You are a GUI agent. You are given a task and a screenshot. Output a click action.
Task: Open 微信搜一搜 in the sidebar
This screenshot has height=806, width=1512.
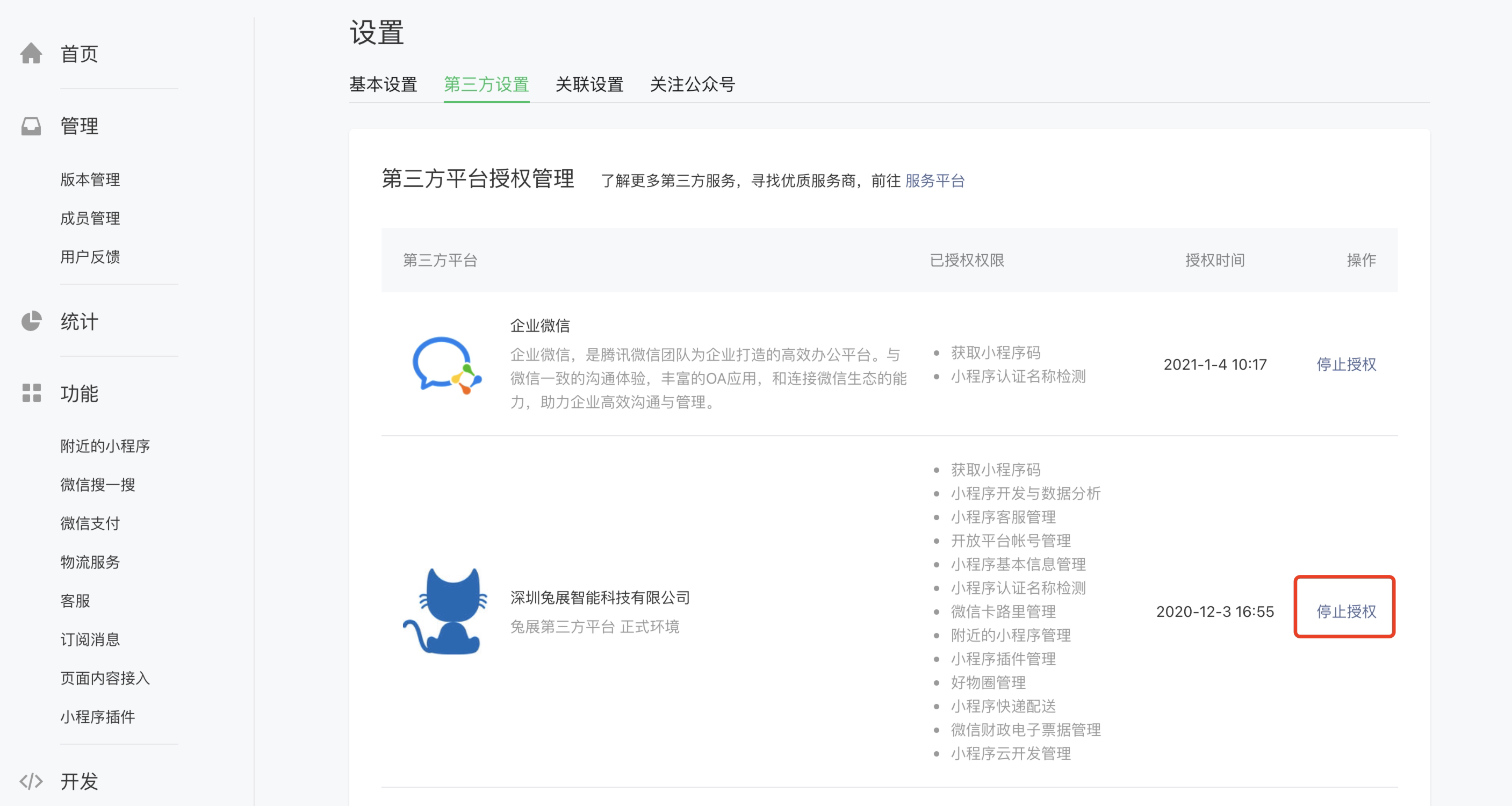click(98, 485)
